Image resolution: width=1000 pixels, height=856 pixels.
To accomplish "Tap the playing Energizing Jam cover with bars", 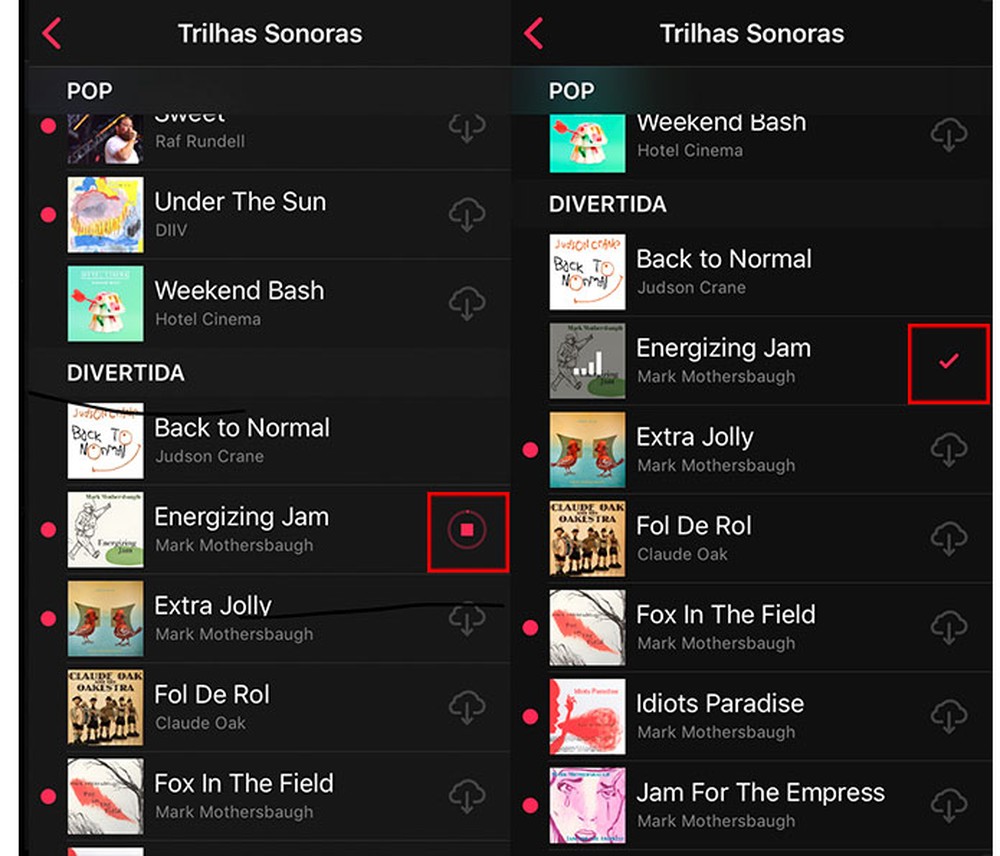I will (x=587, y=361).
